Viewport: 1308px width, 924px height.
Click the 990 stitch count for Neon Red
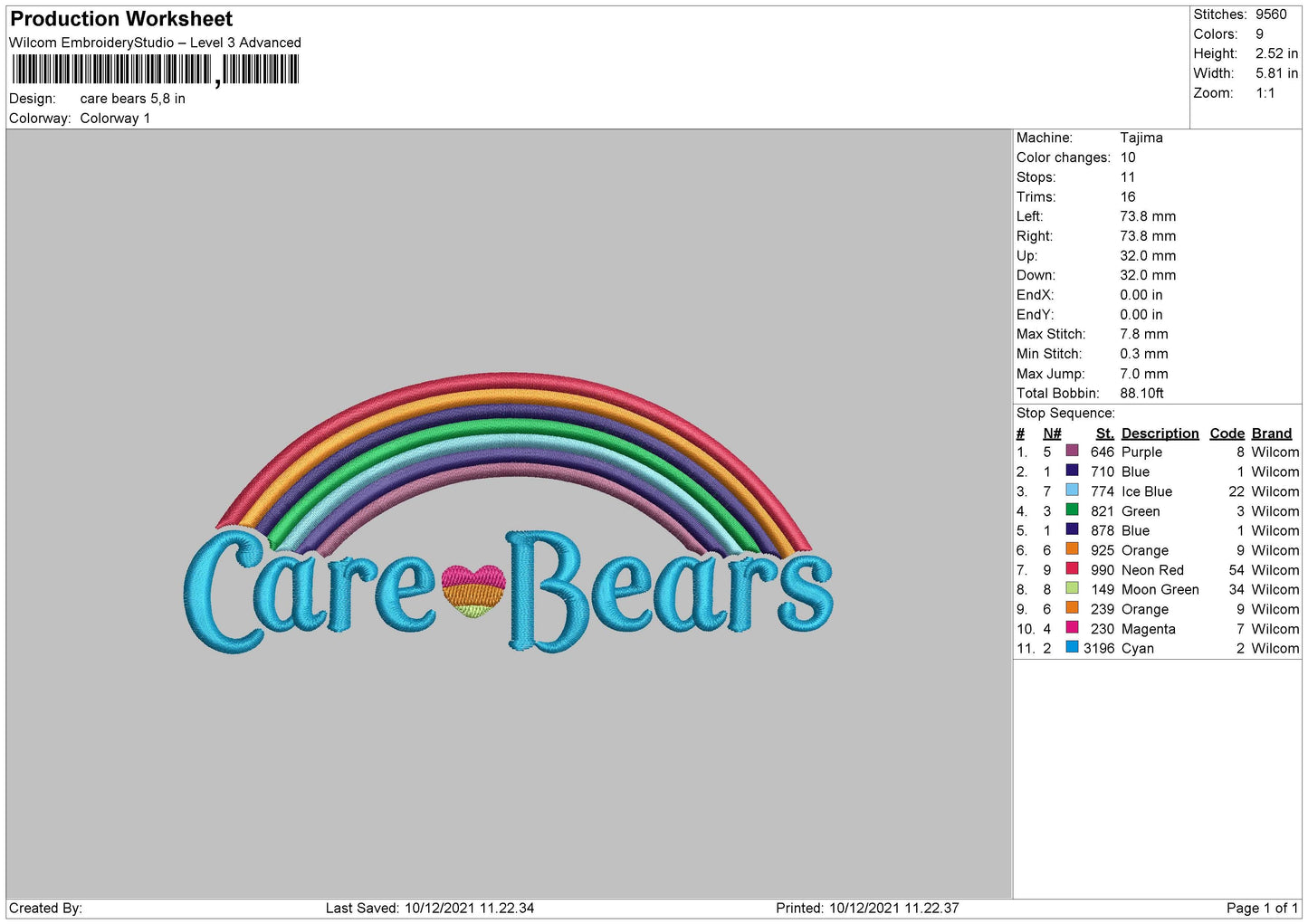coord(1103,570)
